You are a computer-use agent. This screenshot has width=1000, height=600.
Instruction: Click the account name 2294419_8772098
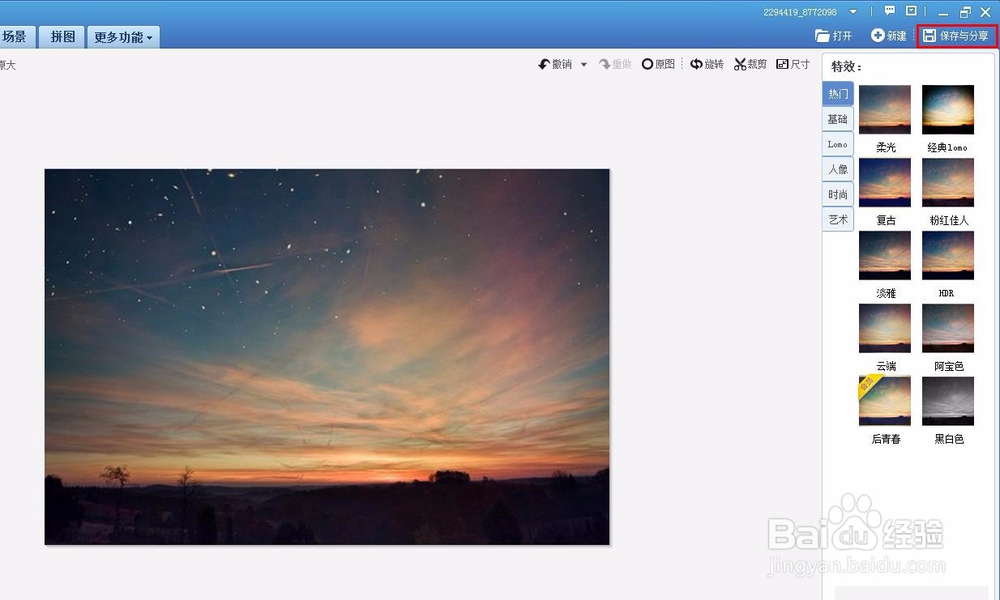800,12
